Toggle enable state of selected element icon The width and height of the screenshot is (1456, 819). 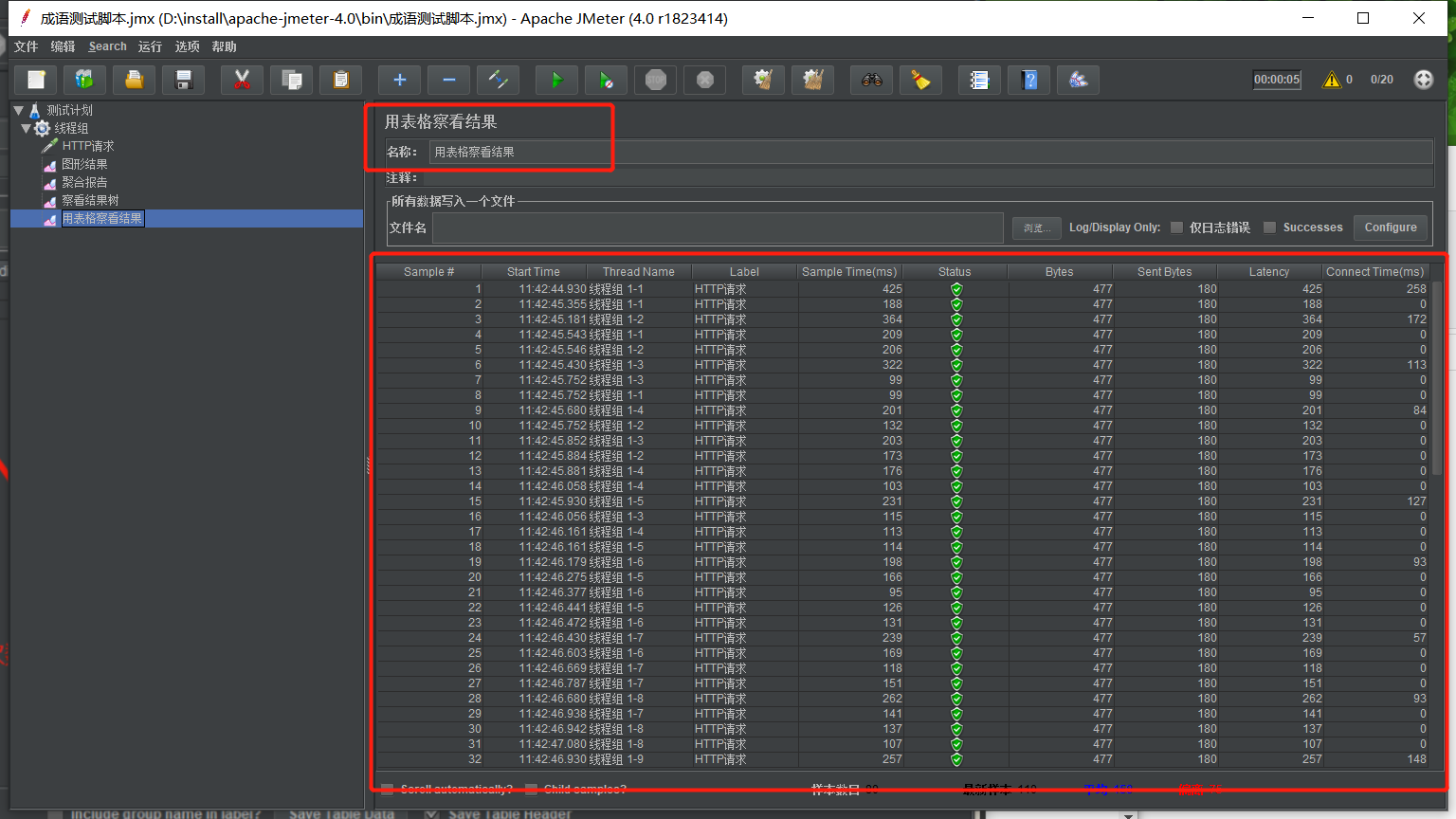pyautogui.click(x=499, y=81)
